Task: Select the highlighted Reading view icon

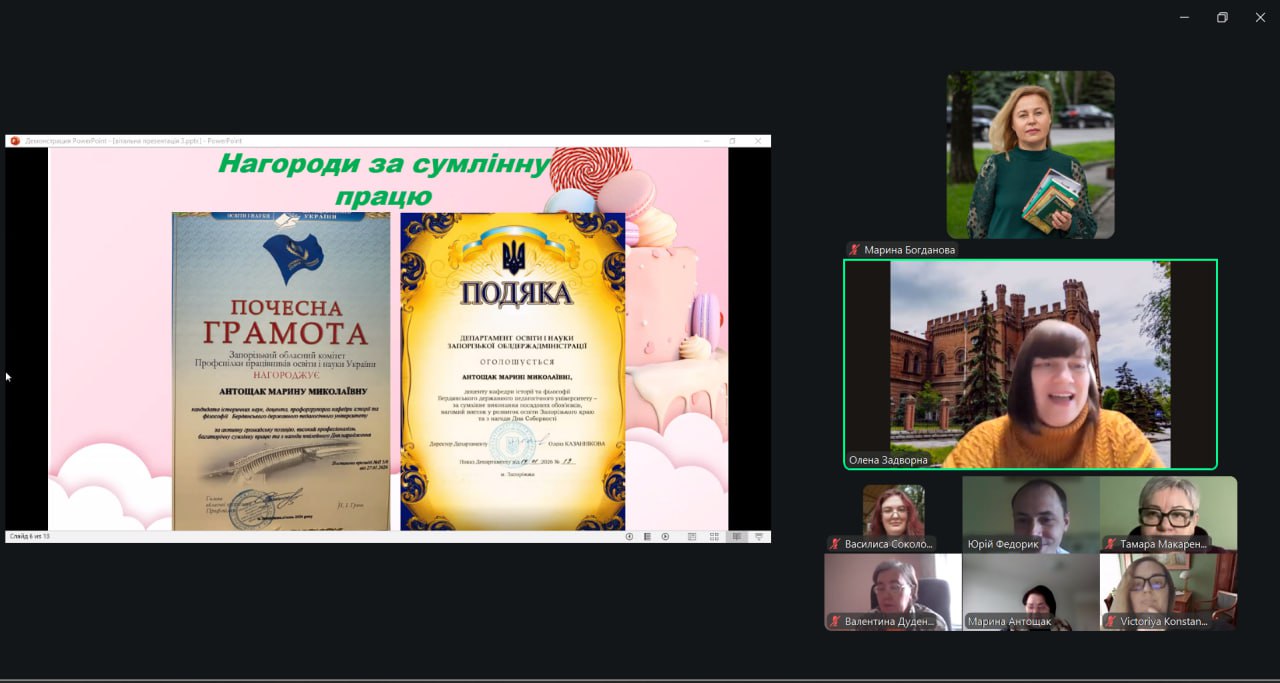Action: click(737, 537)
